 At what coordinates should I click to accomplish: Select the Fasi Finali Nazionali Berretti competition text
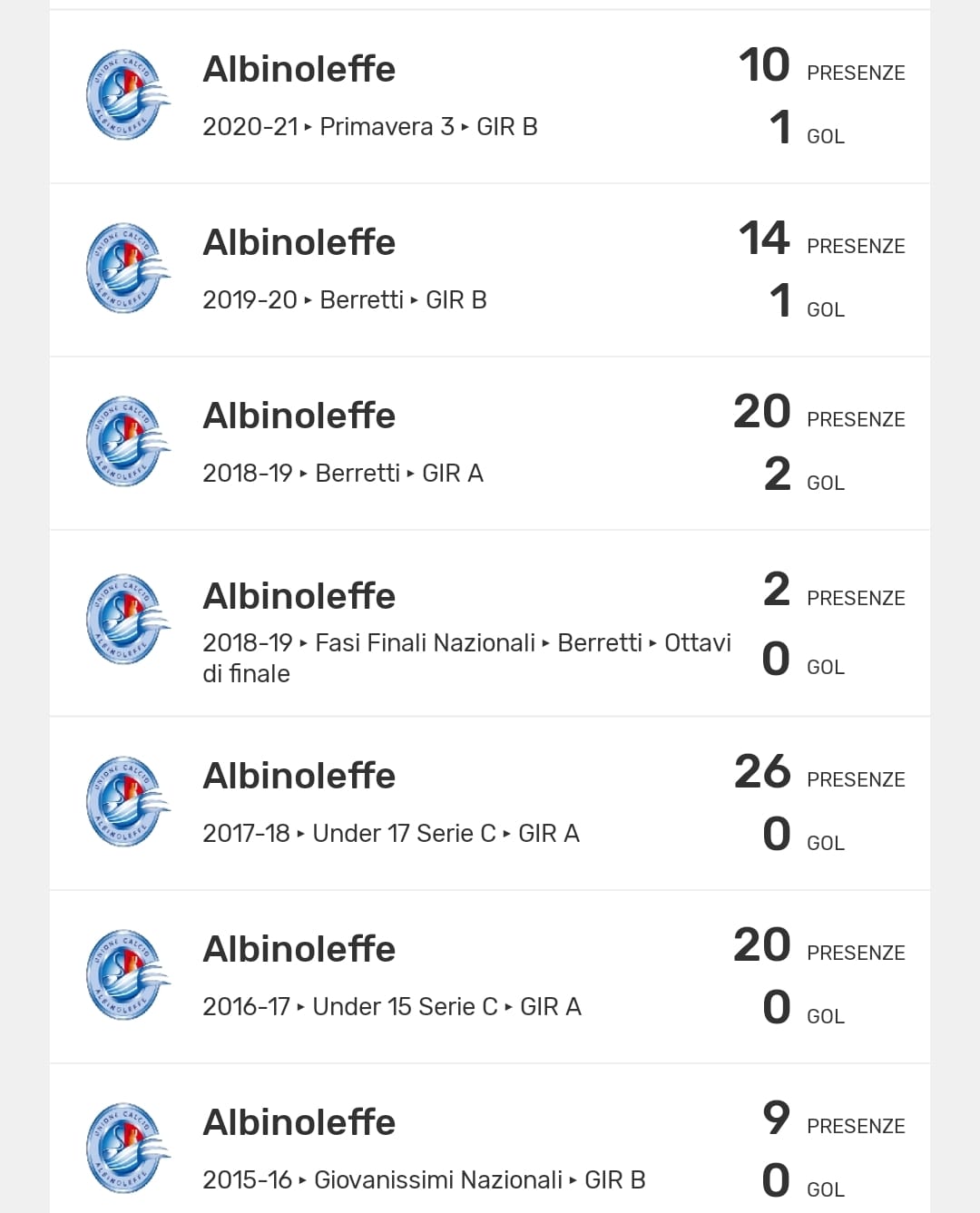(465, 657)
